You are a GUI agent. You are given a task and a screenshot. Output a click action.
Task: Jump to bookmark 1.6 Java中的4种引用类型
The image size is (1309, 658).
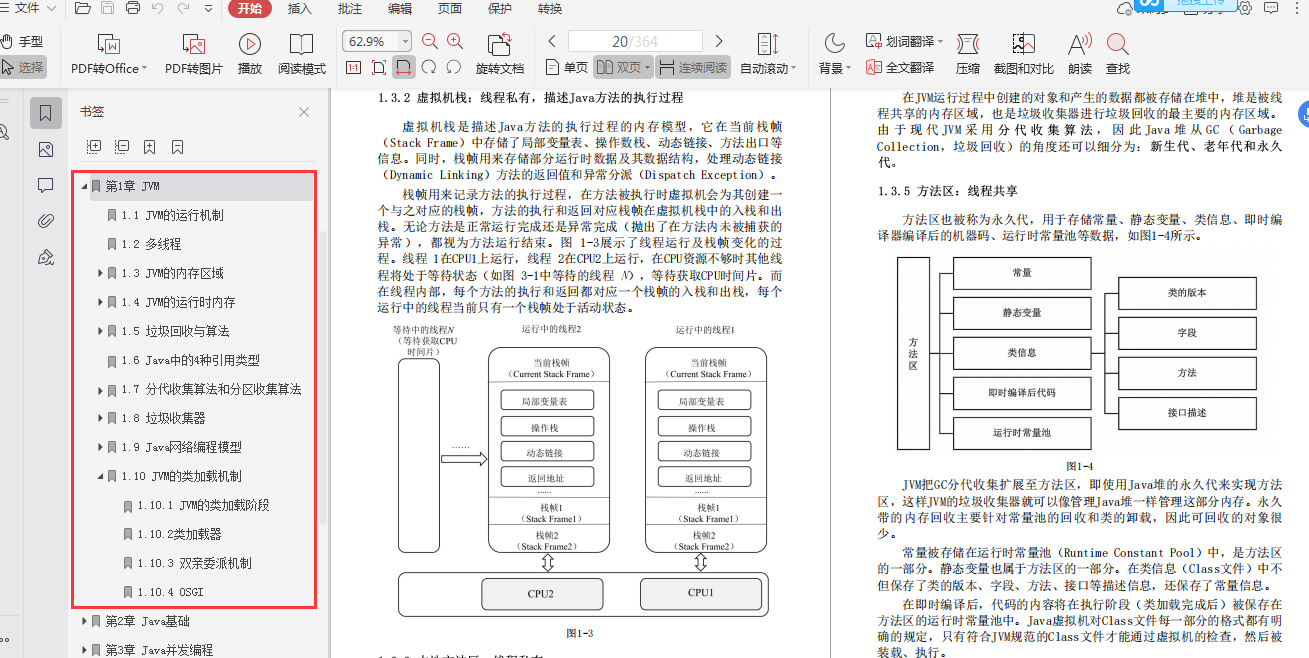(190, 360)
